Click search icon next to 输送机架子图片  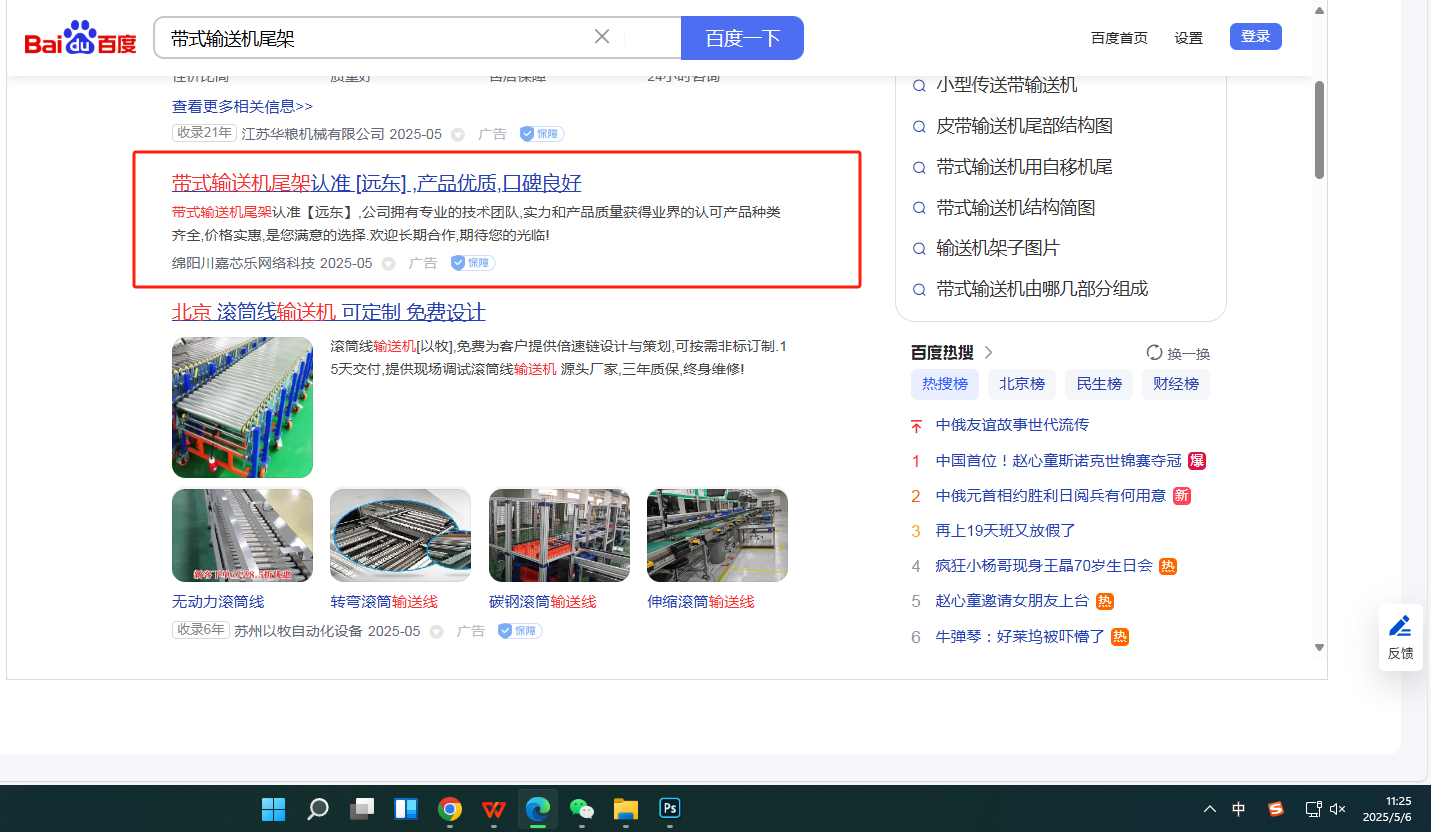(919, 248)
